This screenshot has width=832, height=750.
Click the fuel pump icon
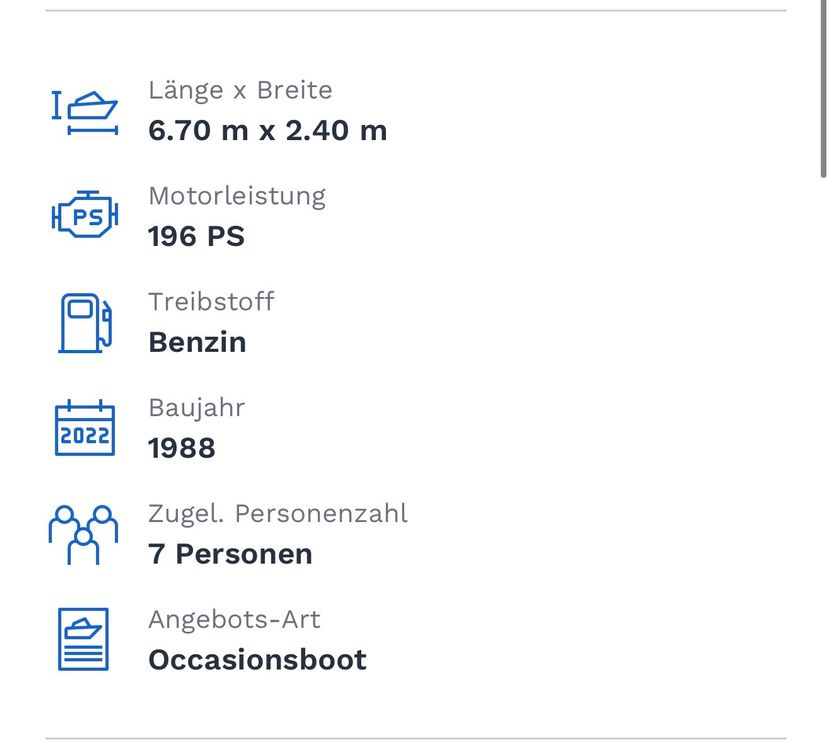[85, 323]
